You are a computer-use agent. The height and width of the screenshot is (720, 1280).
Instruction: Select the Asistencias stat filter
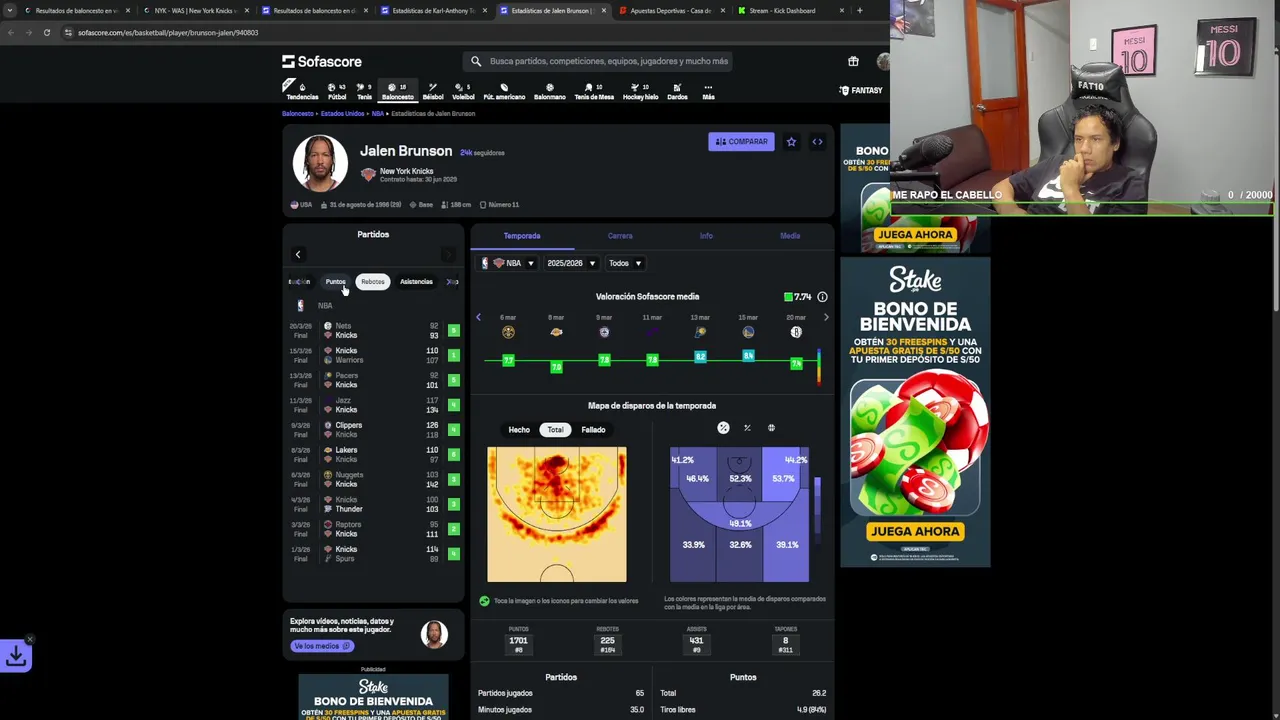[x=416, y=282]
